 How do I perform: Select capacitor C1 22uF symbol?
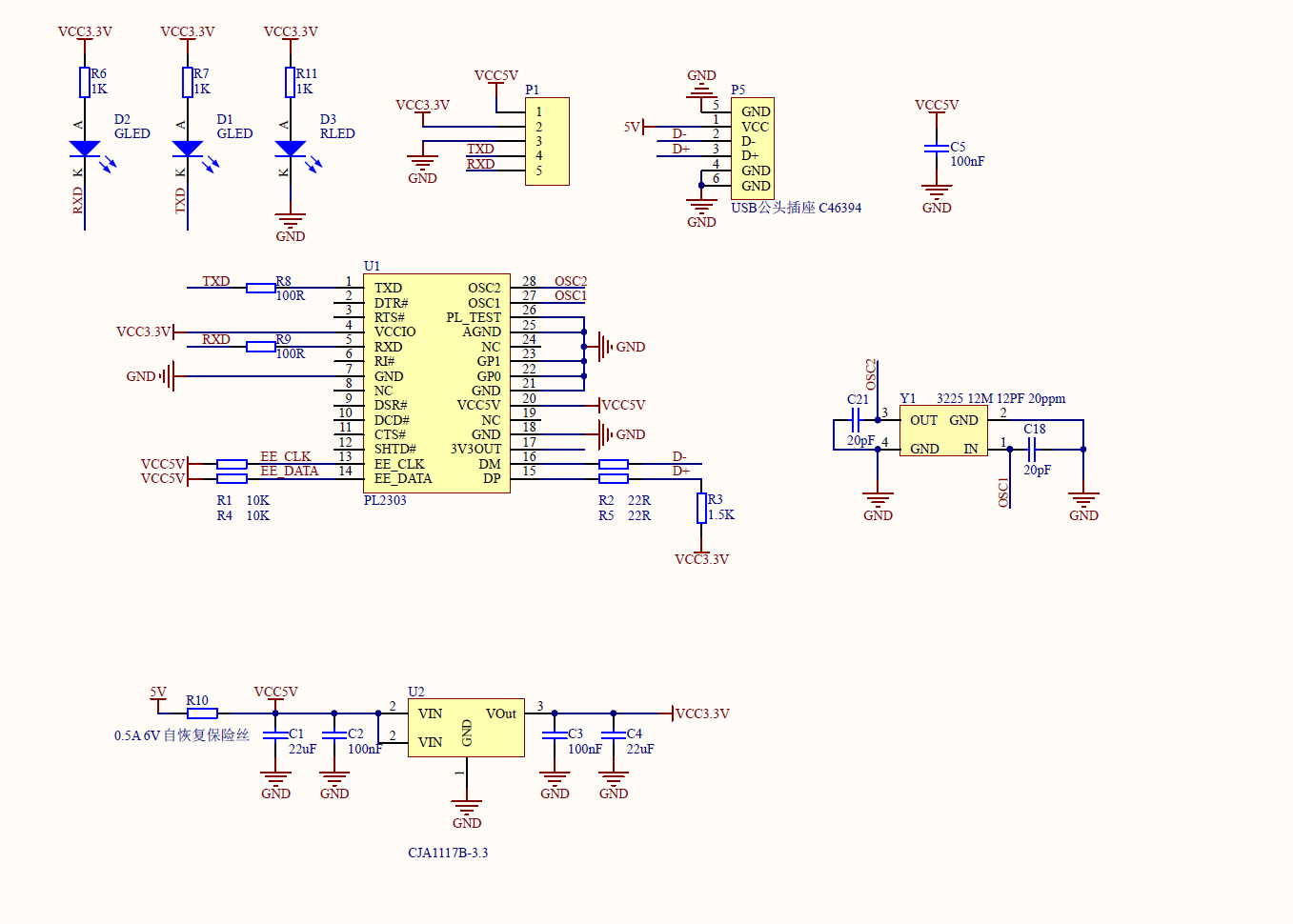tap(275, 734)
